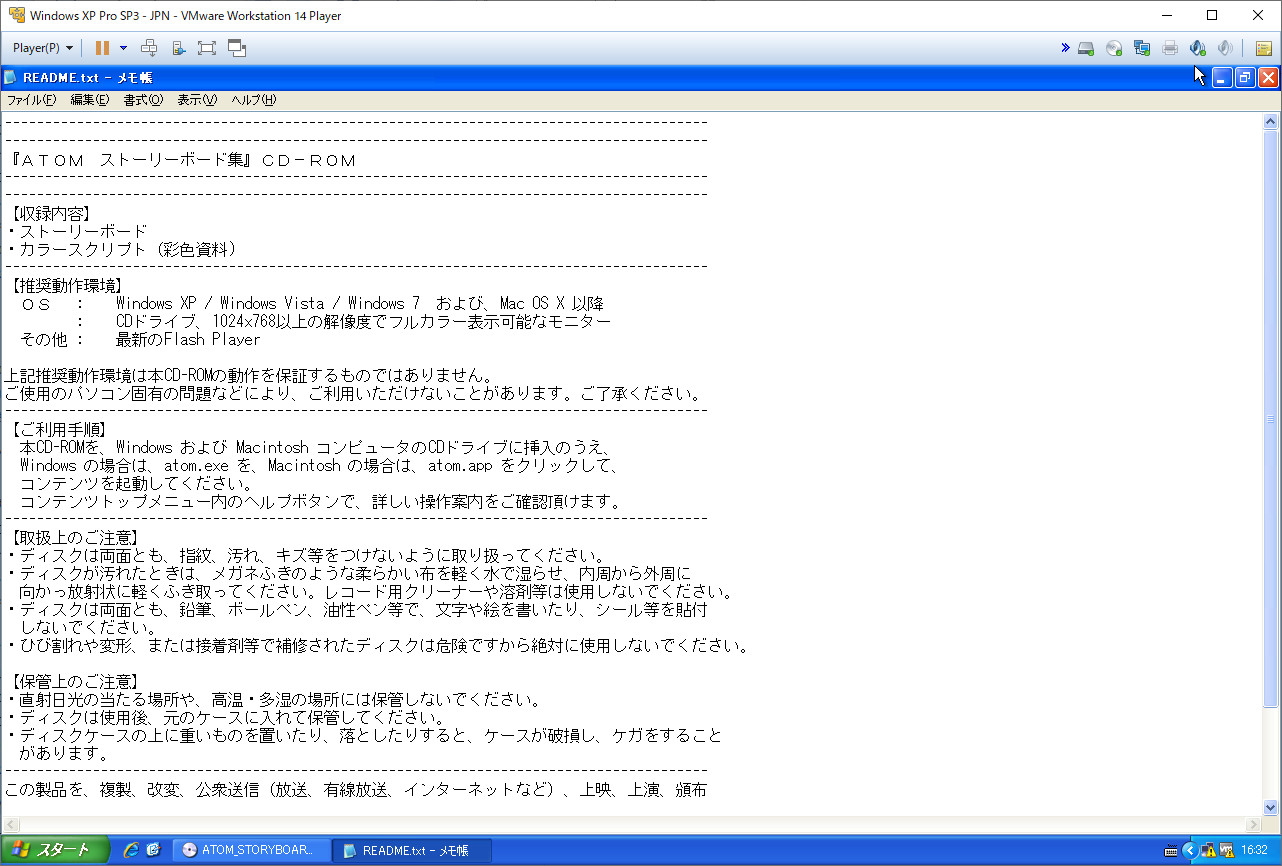Maximize the VMware Player window

1212,15
